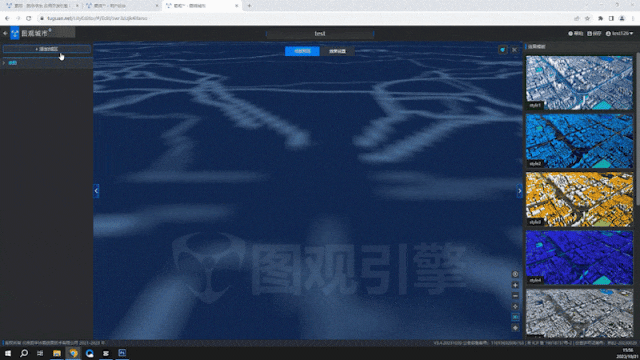Click the locate crosshair map control
Image resolution: width=640 pixels, height=360 pixels.
click(x=515, y=306)
